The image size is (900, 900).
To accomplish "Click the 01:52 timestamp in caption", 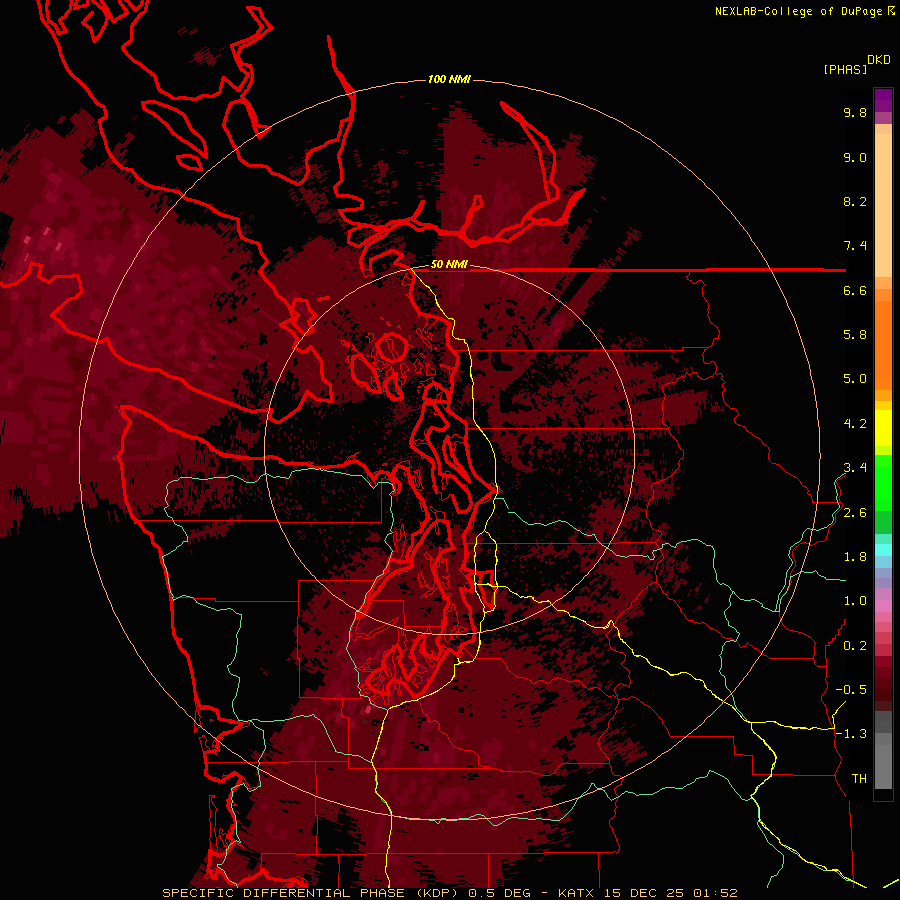I will click(x=715, y=893).
